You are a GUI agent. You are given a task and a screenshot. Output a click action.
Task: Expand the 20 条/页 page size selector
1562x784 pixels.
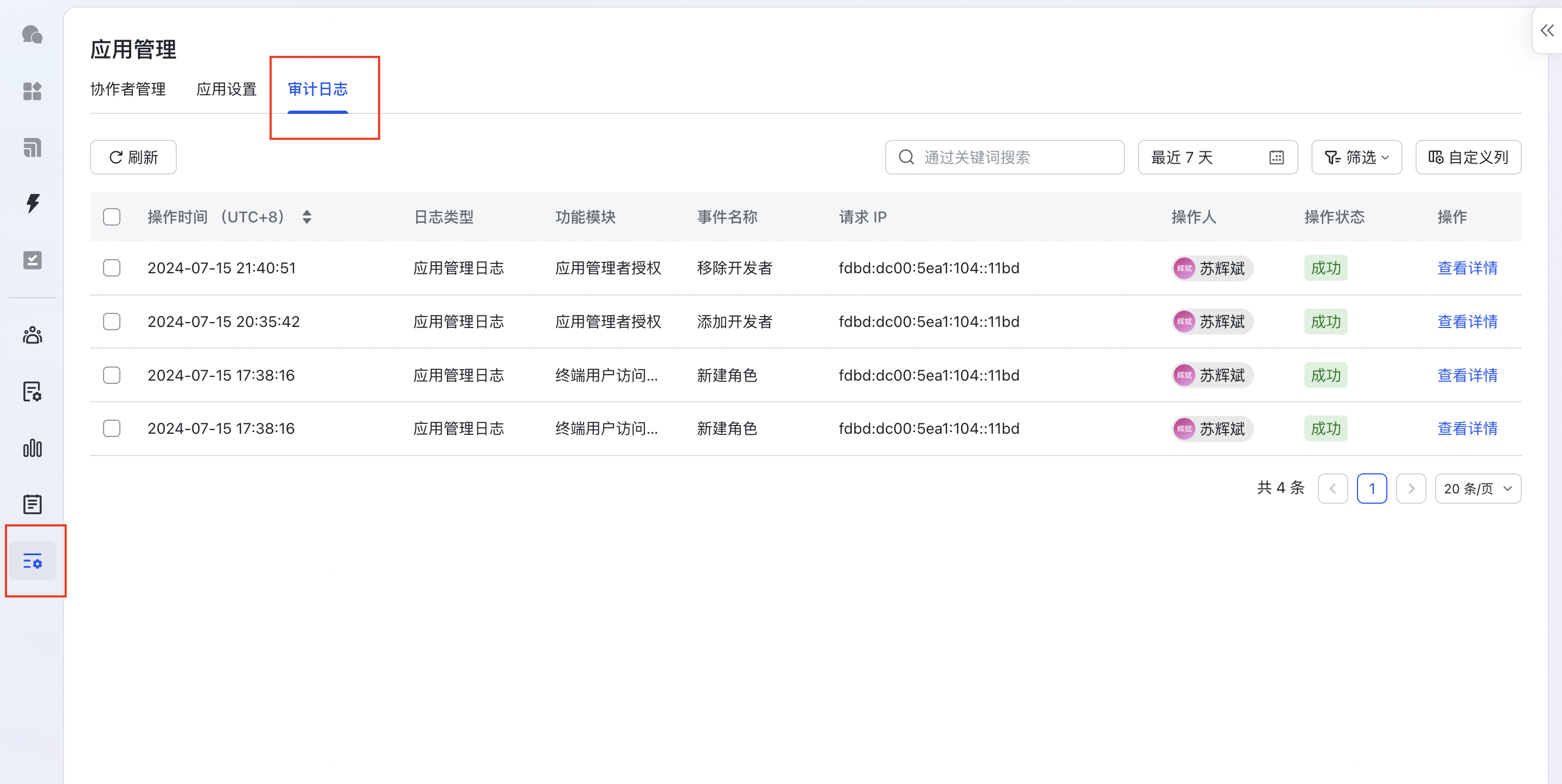pyautogui.click(x=1478, y=488)
